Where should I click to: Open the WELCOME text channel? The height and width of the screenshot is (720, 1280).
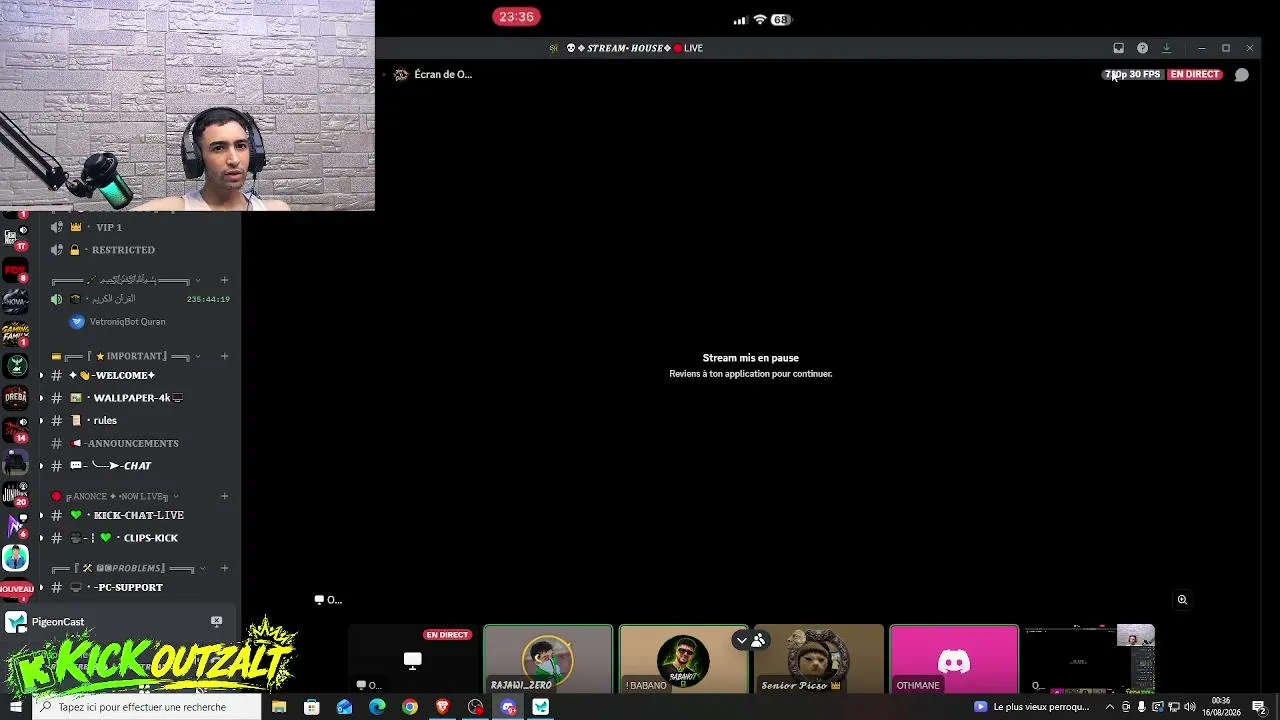[x=140, y=375]
